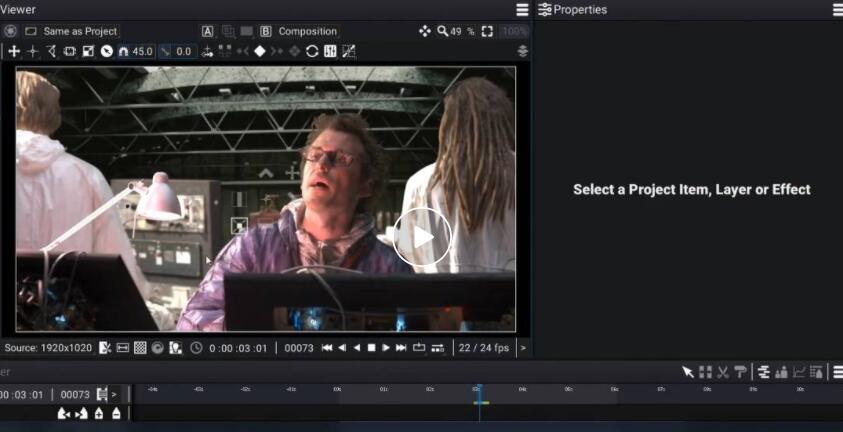Click the viewer frame number 00073
This screenshot has height=432, width=843.
(299, 348)
